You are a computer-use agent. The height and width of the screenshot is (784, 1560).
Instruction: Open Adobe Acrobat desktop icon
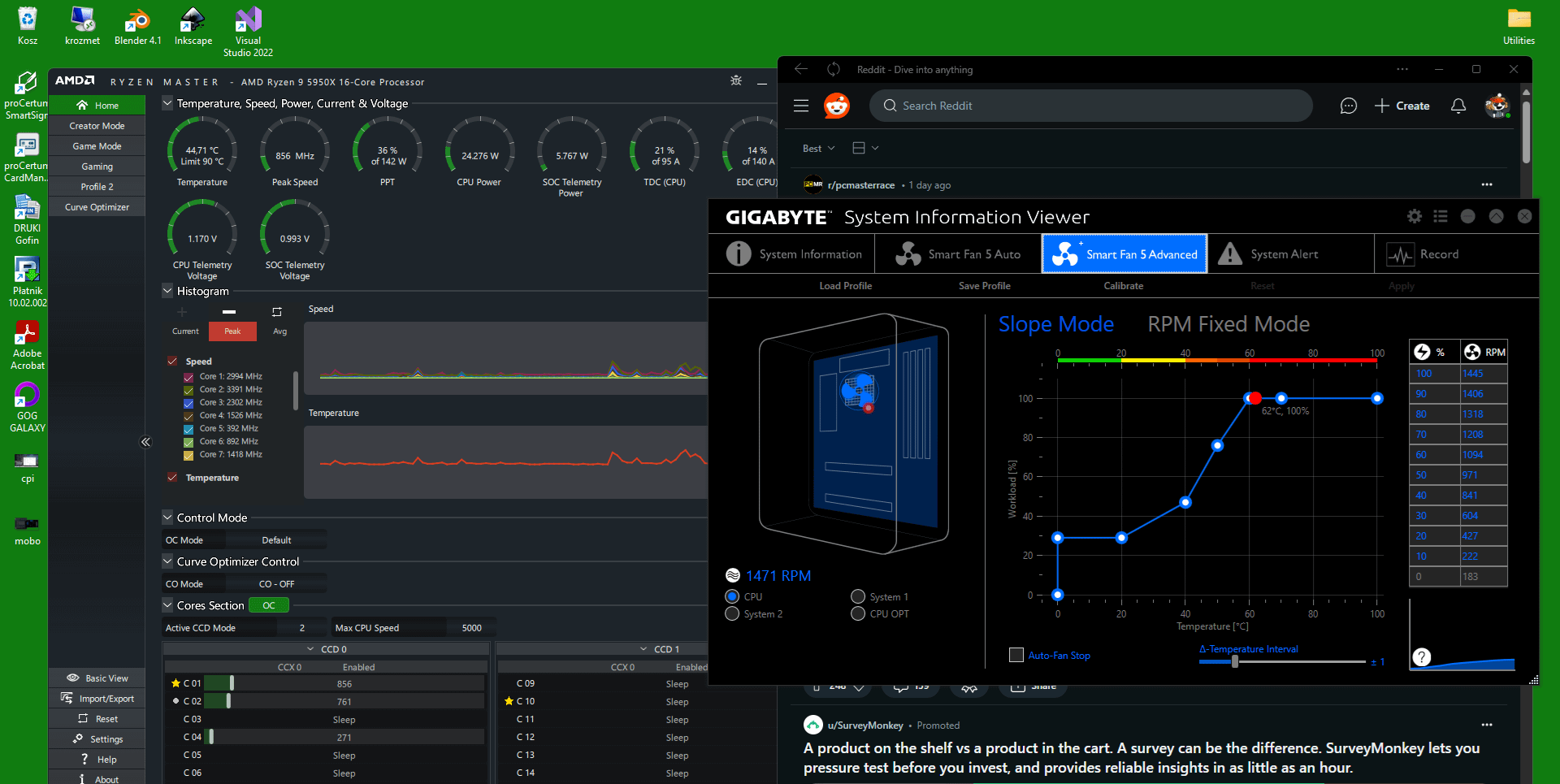[x=28, y=345]
